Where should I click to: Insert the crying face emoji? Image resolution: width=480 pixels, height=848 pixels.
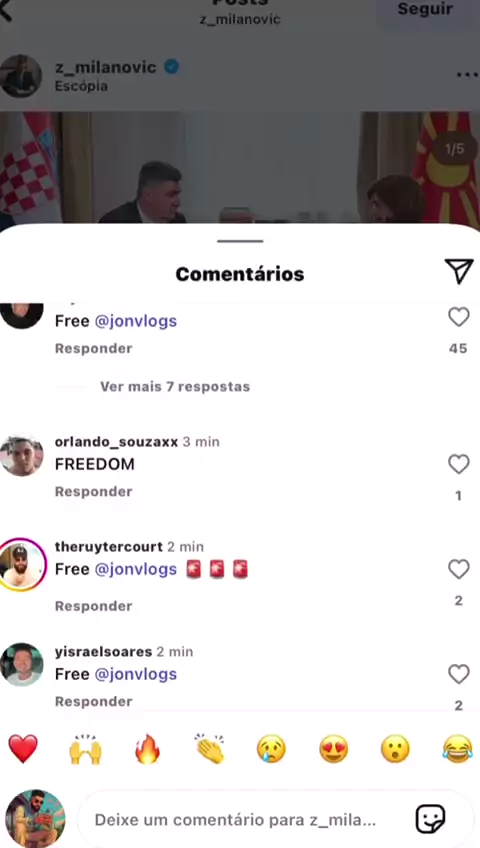[x=271, y=749]
